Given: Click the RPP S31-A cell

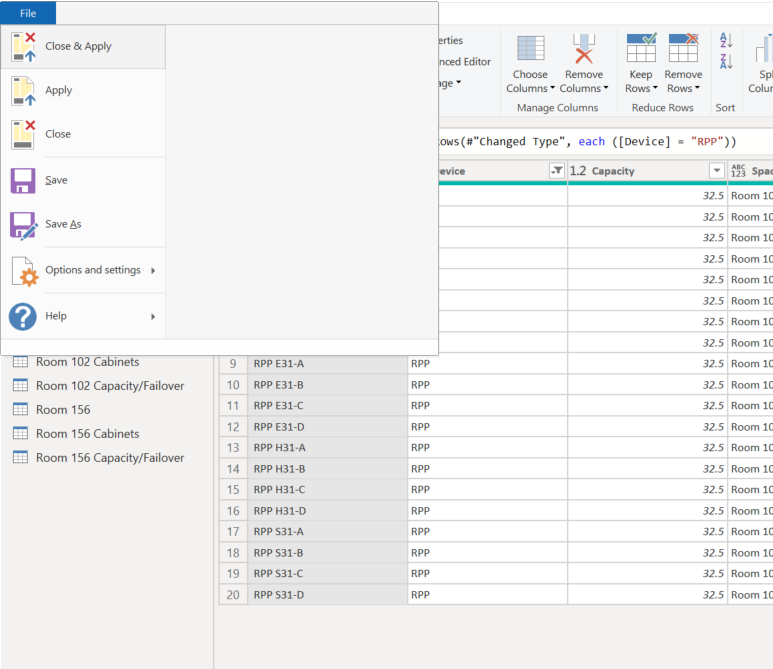Looking at the screenshot, I should pos(327,531).
